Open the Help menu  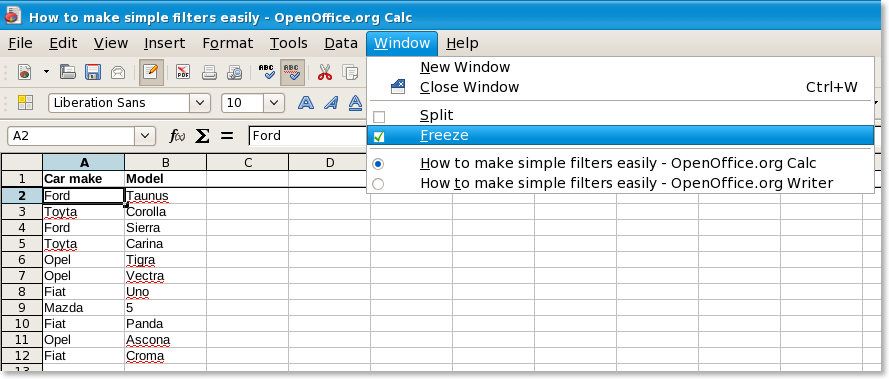click(462, 43)
